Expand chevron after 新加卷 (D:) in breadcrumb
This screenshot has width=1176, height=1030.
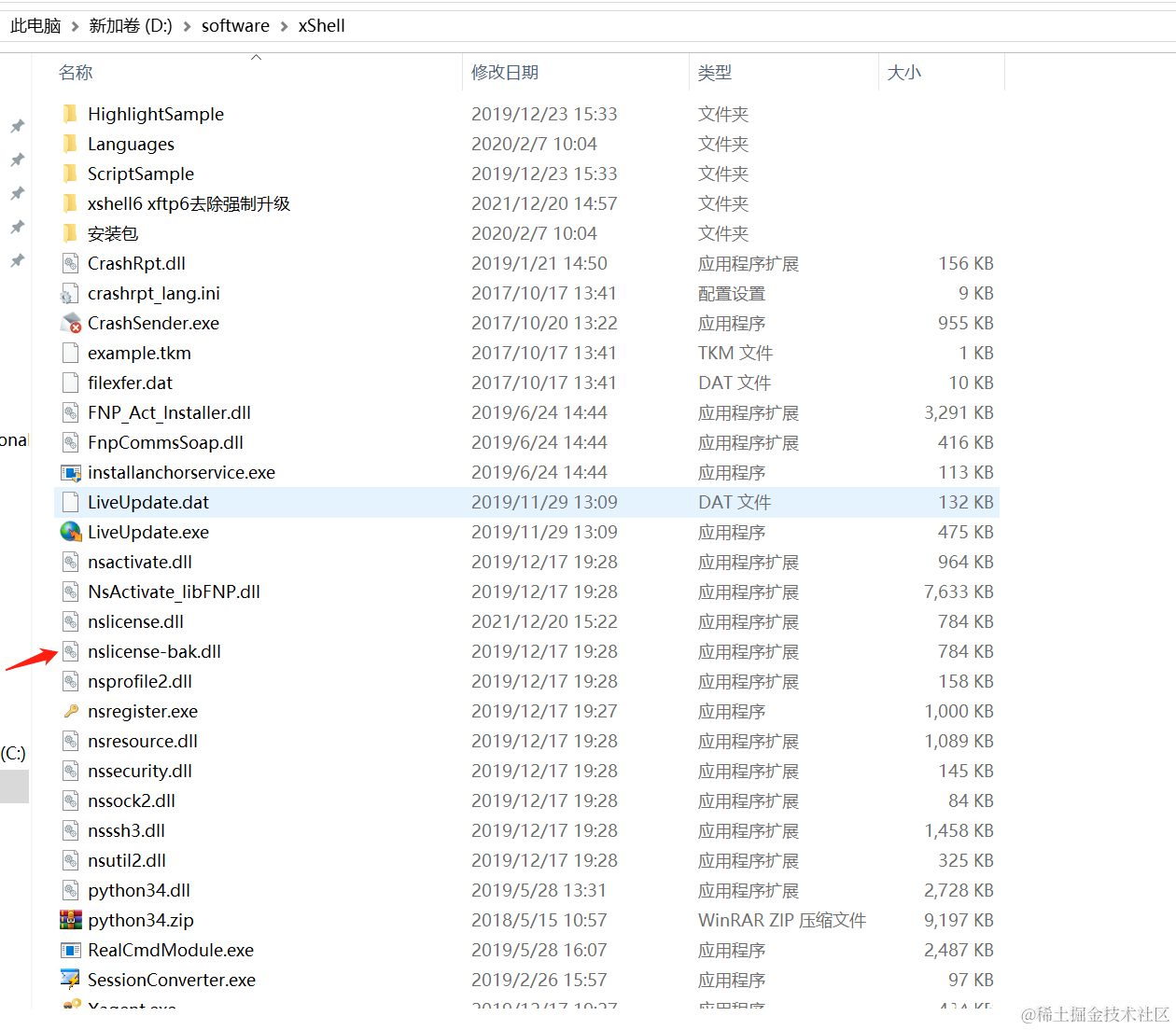pyautogui.click(x=187, y=26)
